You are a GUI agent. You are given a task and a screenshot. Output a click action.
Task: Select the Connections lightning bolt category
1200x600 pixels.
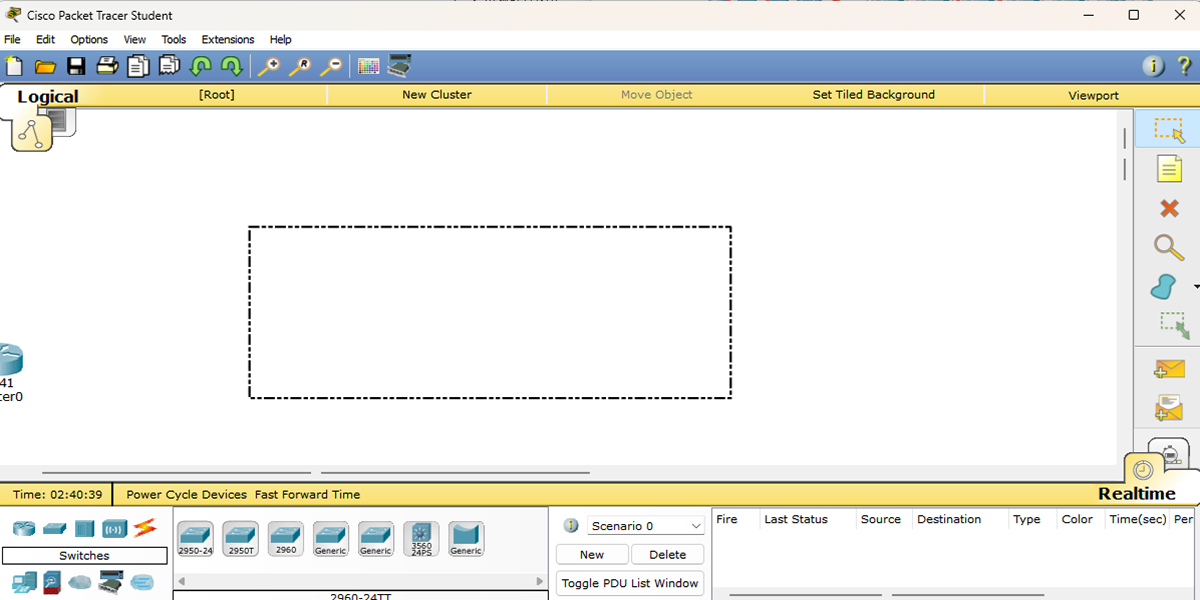145,527
